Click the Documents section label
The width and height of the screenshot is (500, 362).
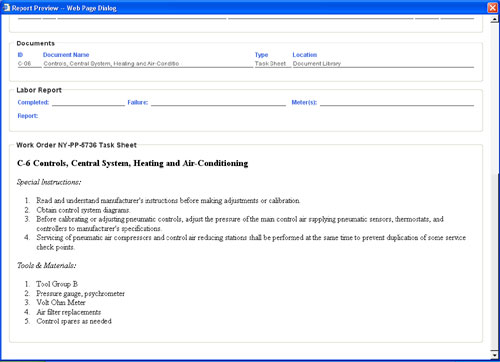coord(35,43)
